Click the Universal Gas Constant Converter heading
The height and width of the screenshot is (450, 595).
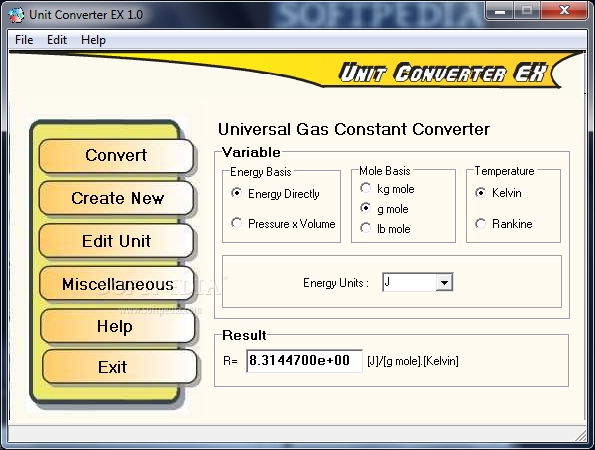point(354,129)
